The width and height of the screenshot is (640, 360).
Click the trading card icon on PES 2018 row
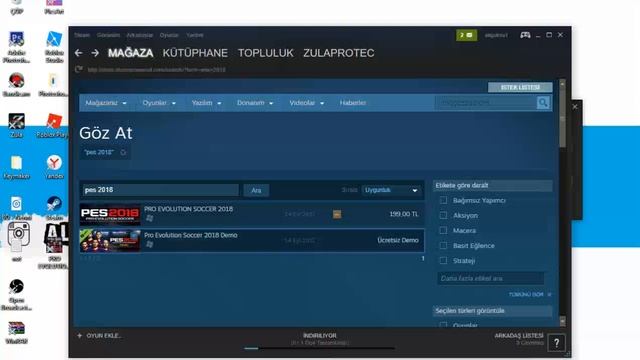pos(337,214)
